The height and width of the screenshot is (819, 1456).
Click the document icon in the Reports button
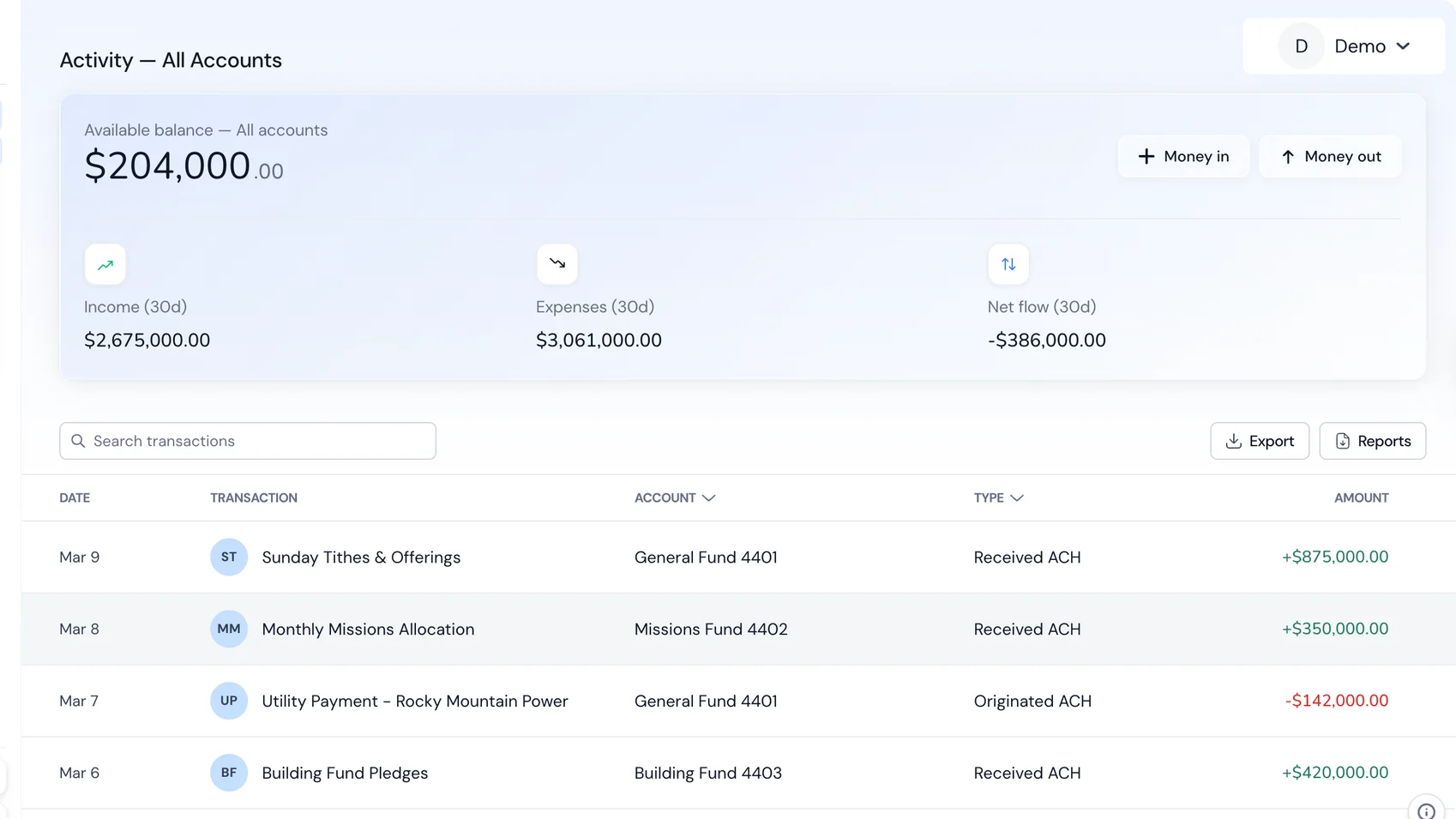tap(1343, 441)
